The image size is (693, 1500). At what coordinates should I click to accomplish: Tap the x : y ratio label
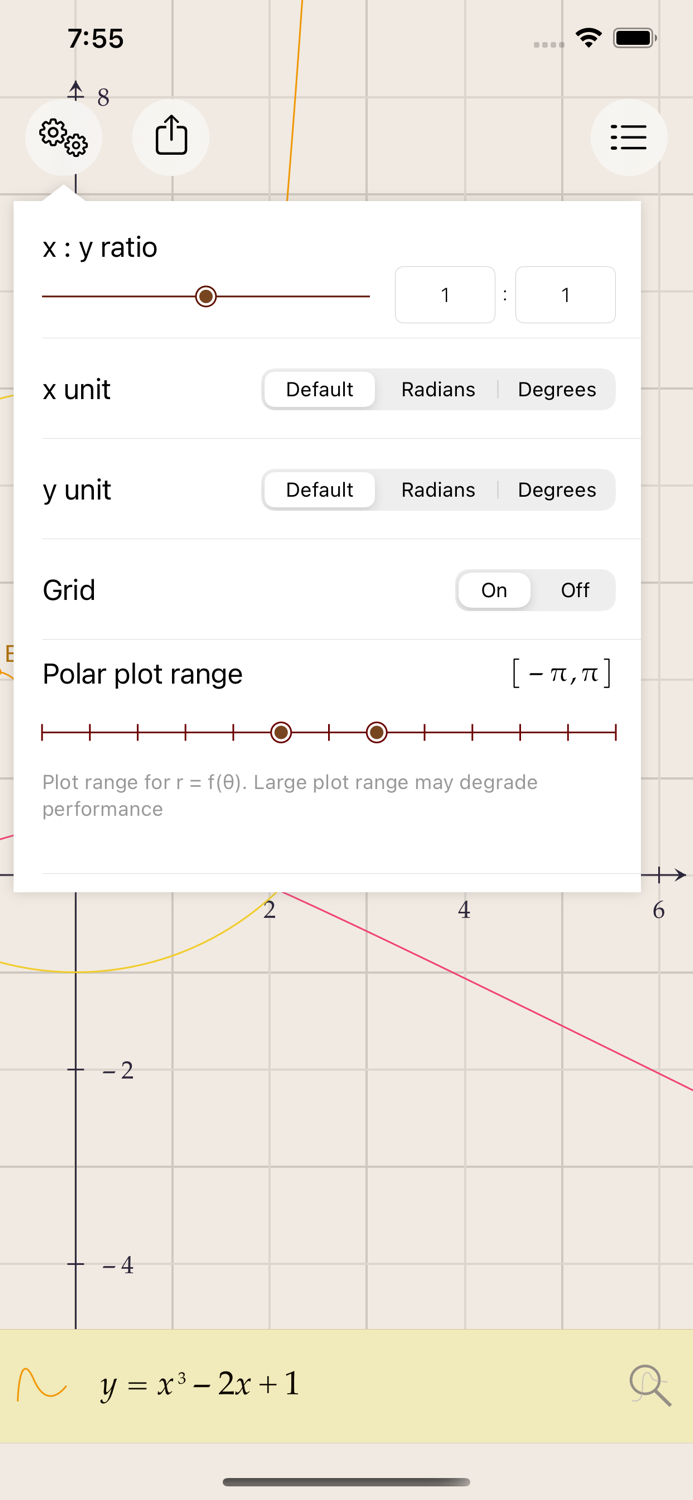100,247
